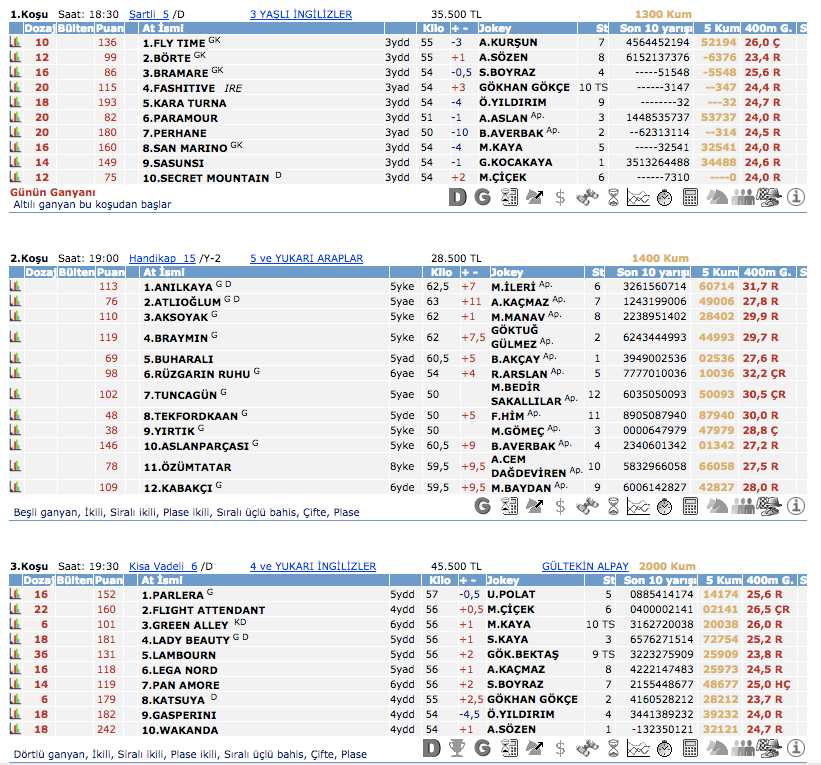The height and width of the screenshot is (765, 821).
Task: Click the G icon under race 2
Action: (483, 506)
